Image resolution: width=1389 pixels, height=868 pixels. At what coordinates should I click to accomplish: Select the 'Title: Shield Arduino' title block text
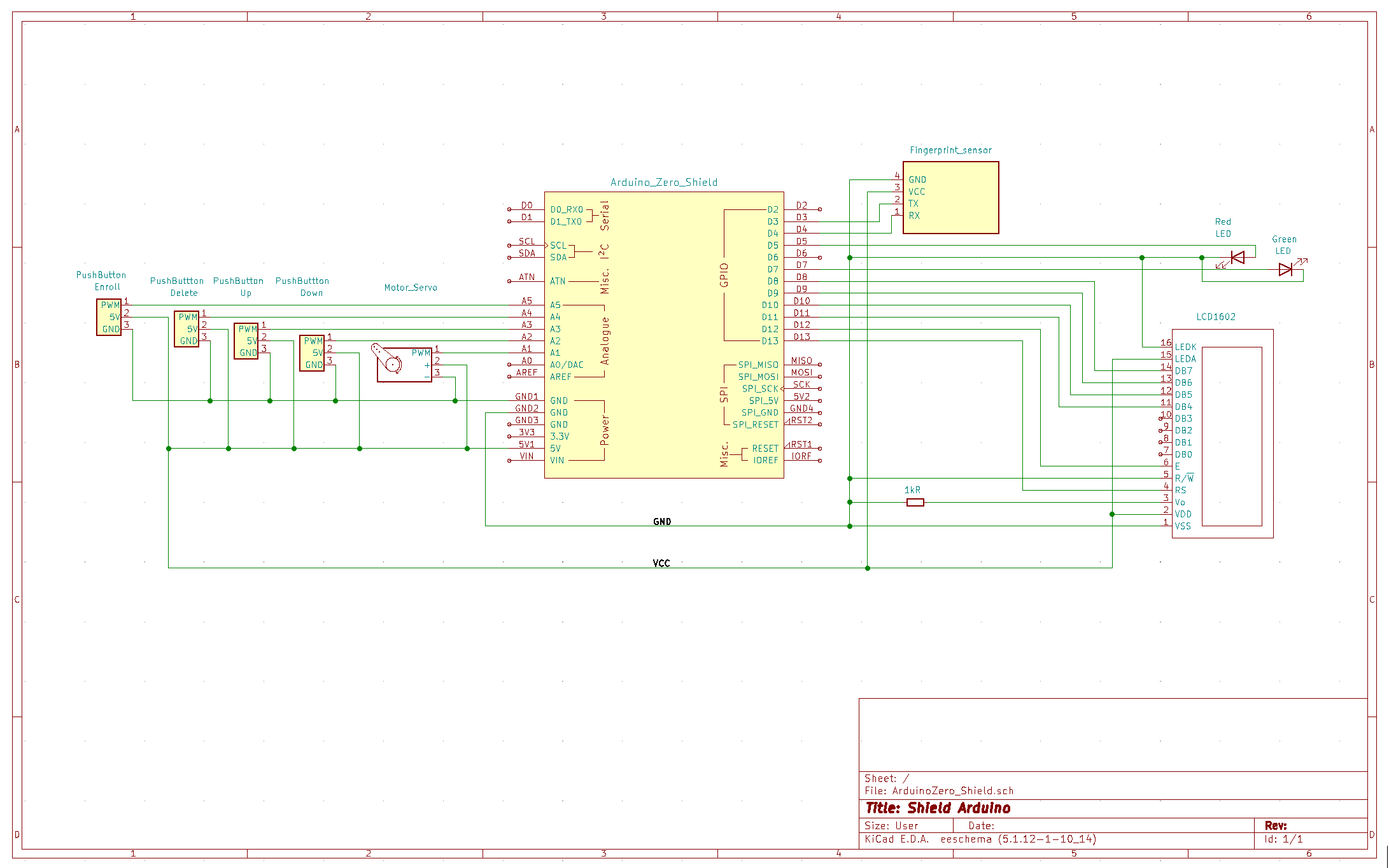point(938,808)
